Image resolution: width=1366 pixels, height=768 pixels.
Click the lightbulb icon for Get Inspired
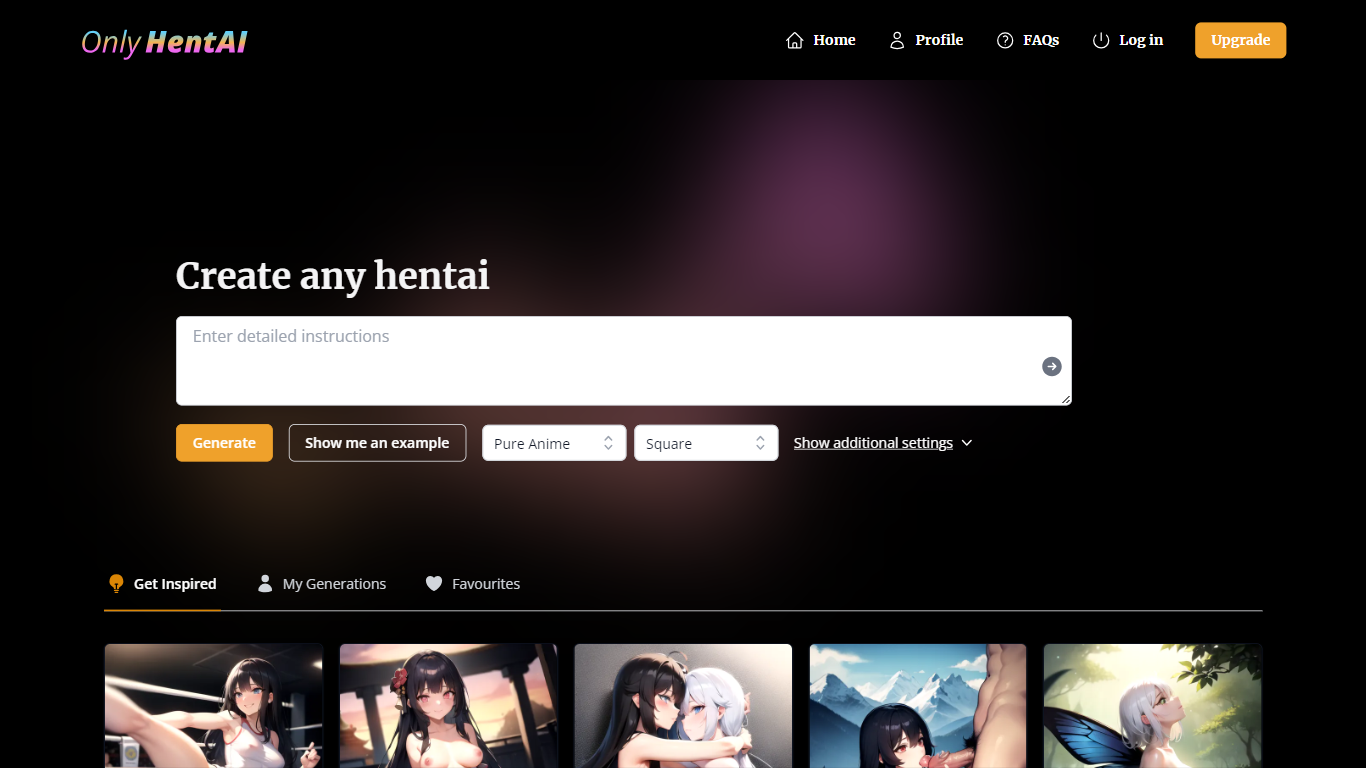[x=116, y=584]
